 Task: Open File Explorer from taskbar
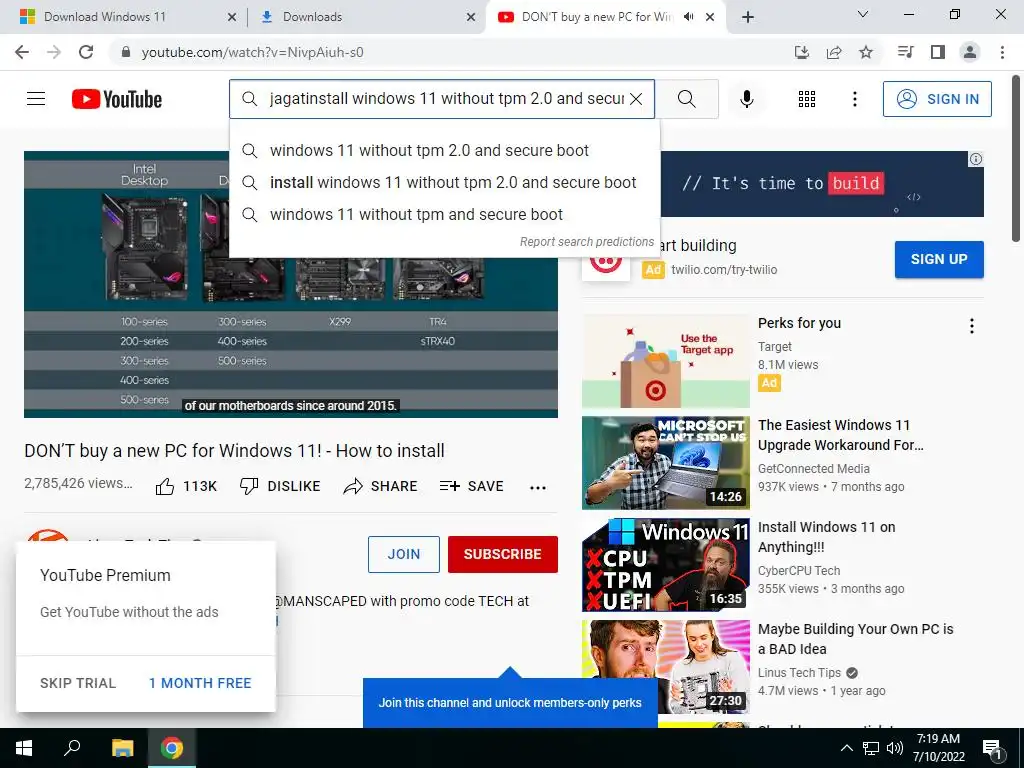point(122,748)
